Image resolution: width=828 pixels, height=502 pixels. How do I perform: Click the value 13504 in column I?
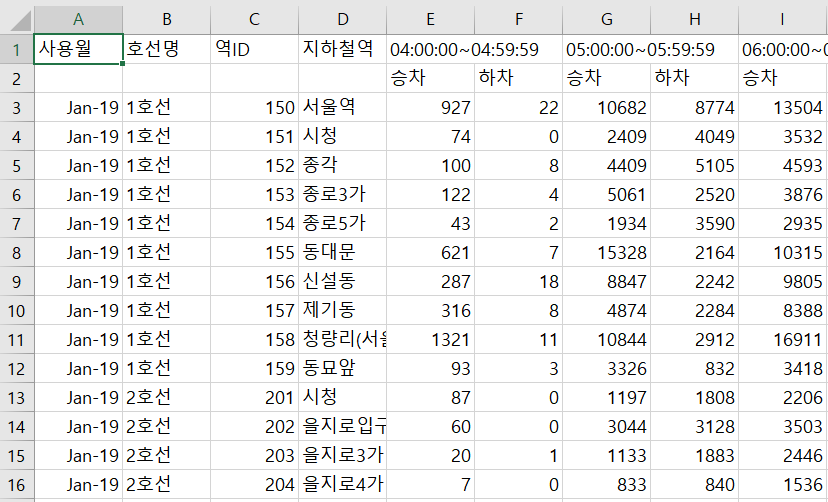point(783,108)
